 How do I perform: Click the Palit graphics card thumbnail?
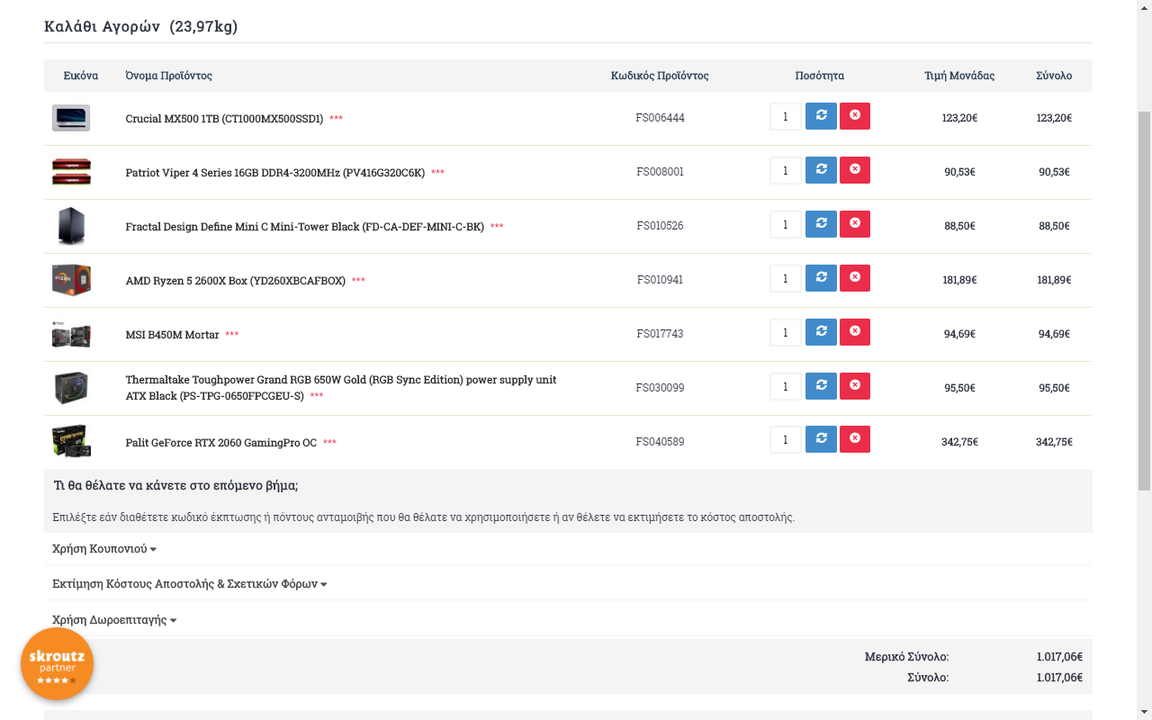tap(71, 442)
